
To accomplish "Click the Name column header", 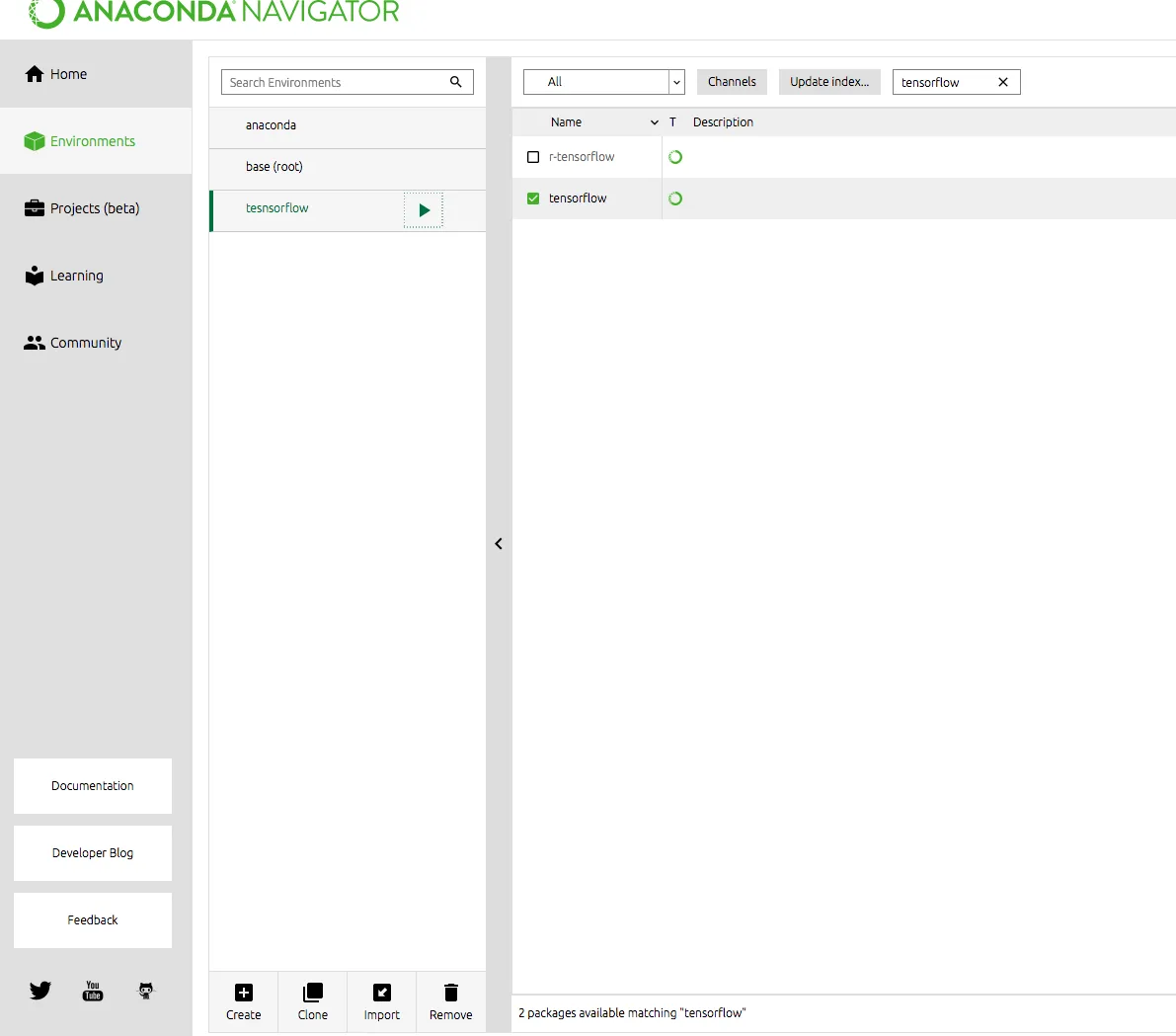I will (x=566, y=122).
